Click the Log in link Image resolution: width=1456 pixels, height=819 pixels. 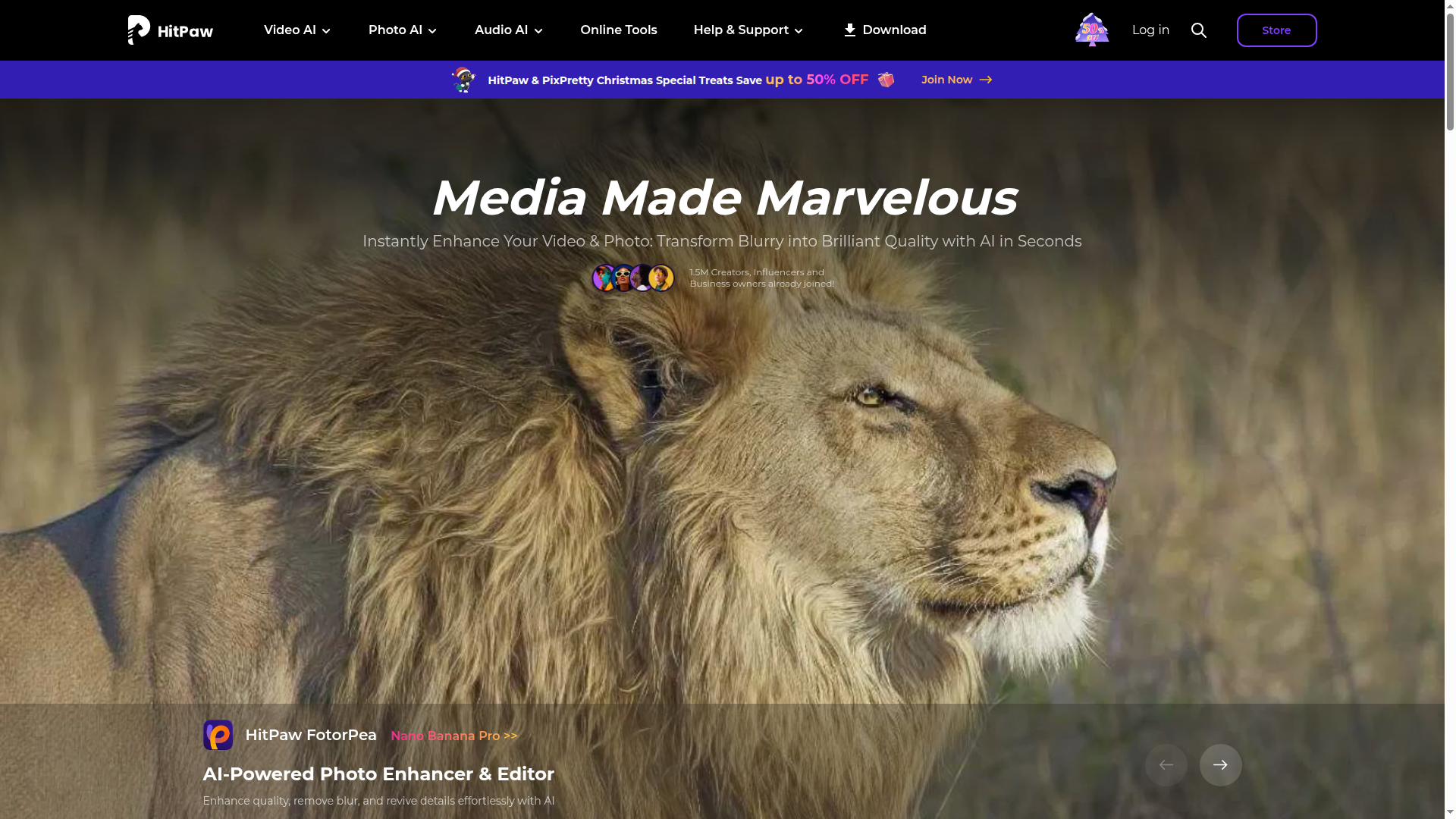(1150, 30)
